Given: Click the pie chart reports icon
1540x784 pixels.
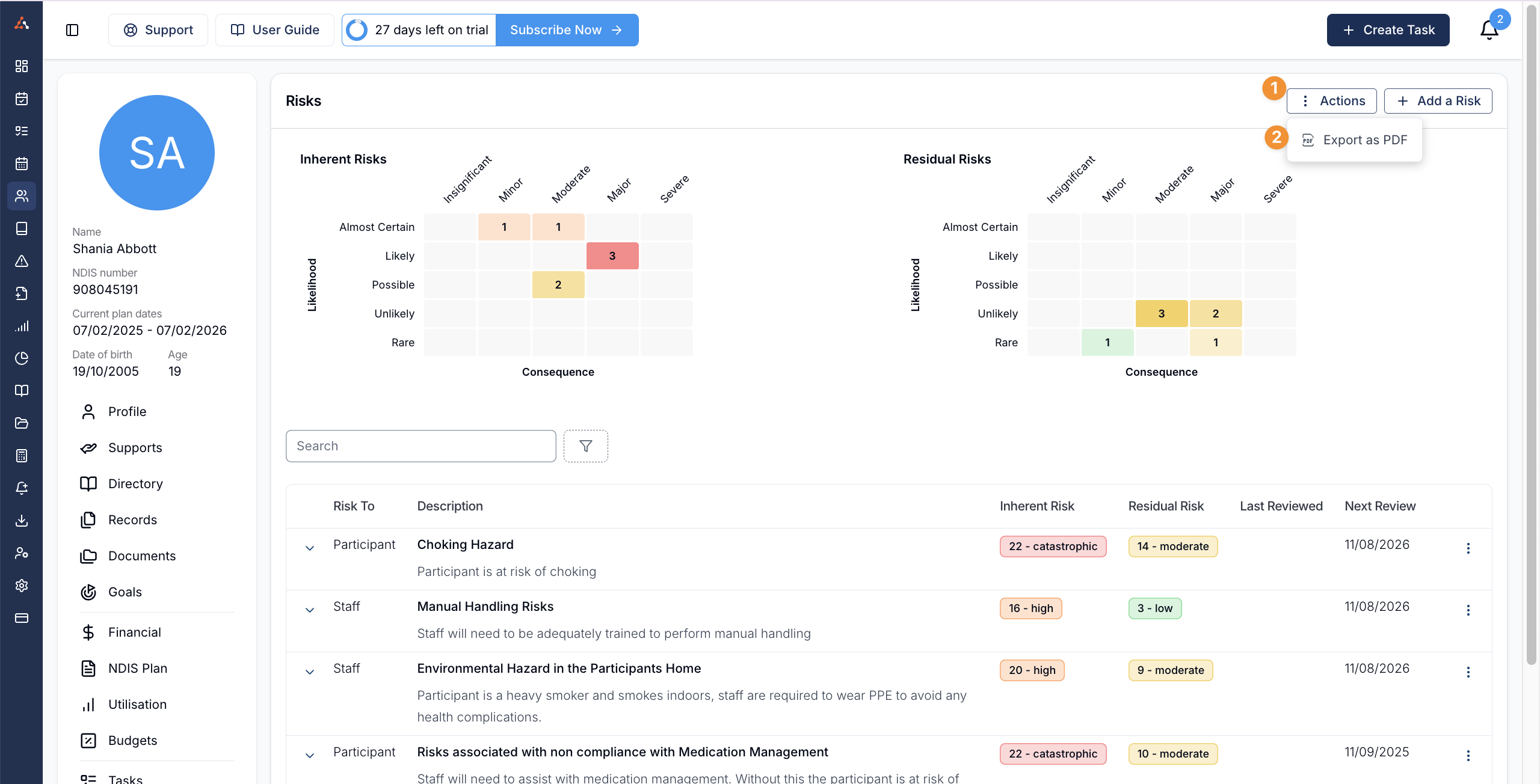Looking at the screenshot, I should (22, 358).
